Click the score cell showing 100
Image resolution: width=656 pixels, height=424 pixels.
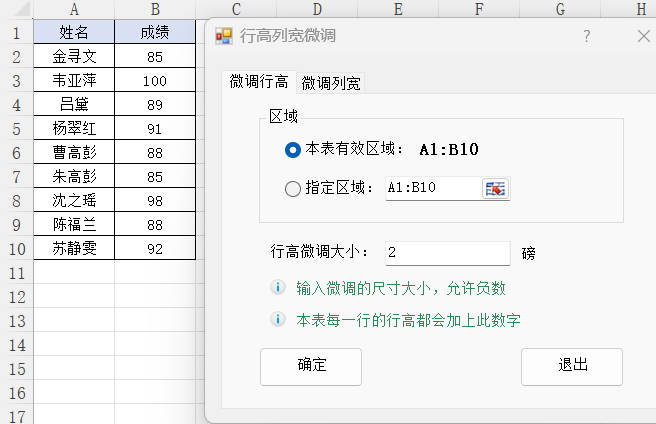click(x=154, y=81)
